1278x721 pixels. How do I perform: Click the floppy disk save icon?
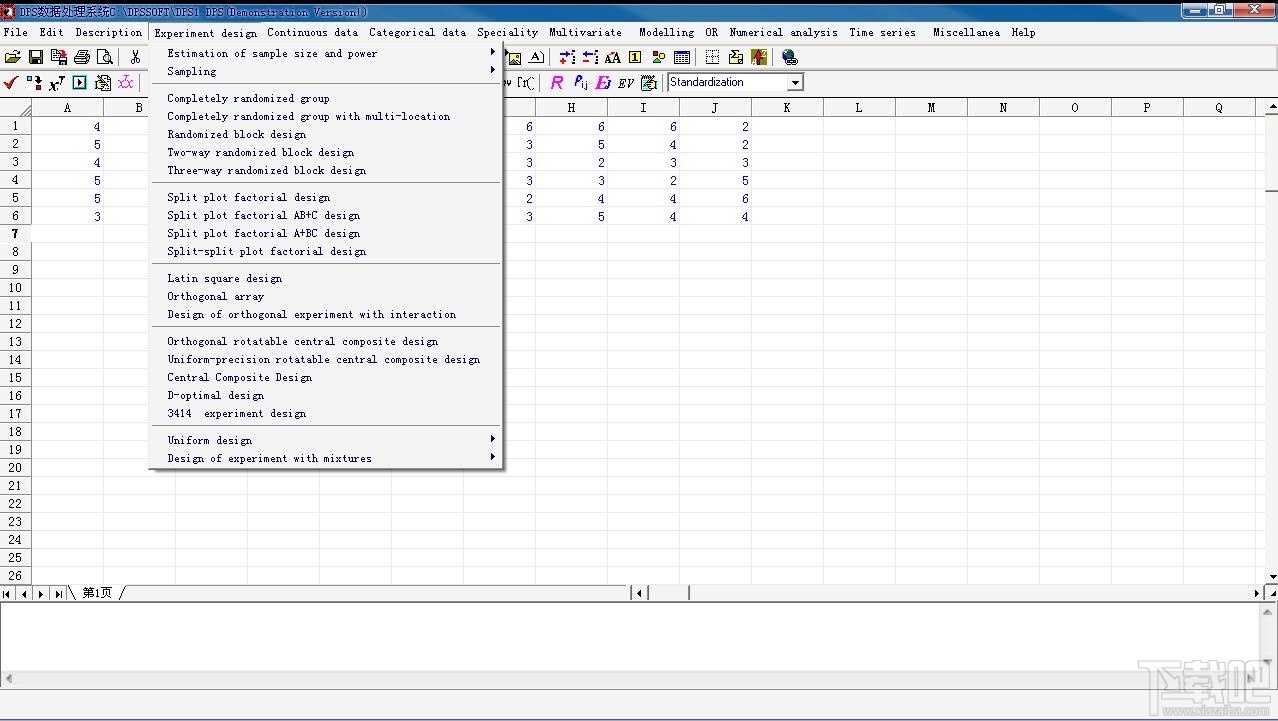(x=36, y=58)
